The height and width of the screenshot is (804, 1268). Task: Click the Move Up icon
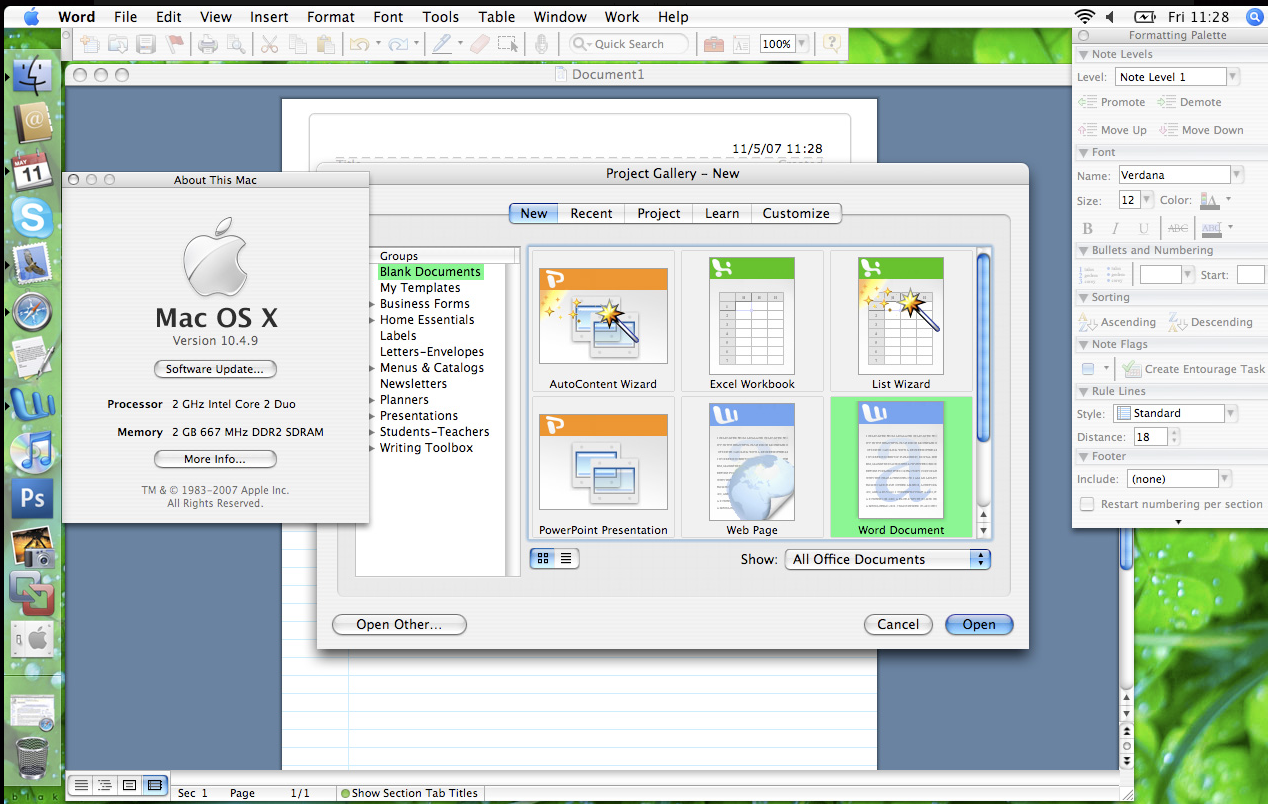[1088, 130]
